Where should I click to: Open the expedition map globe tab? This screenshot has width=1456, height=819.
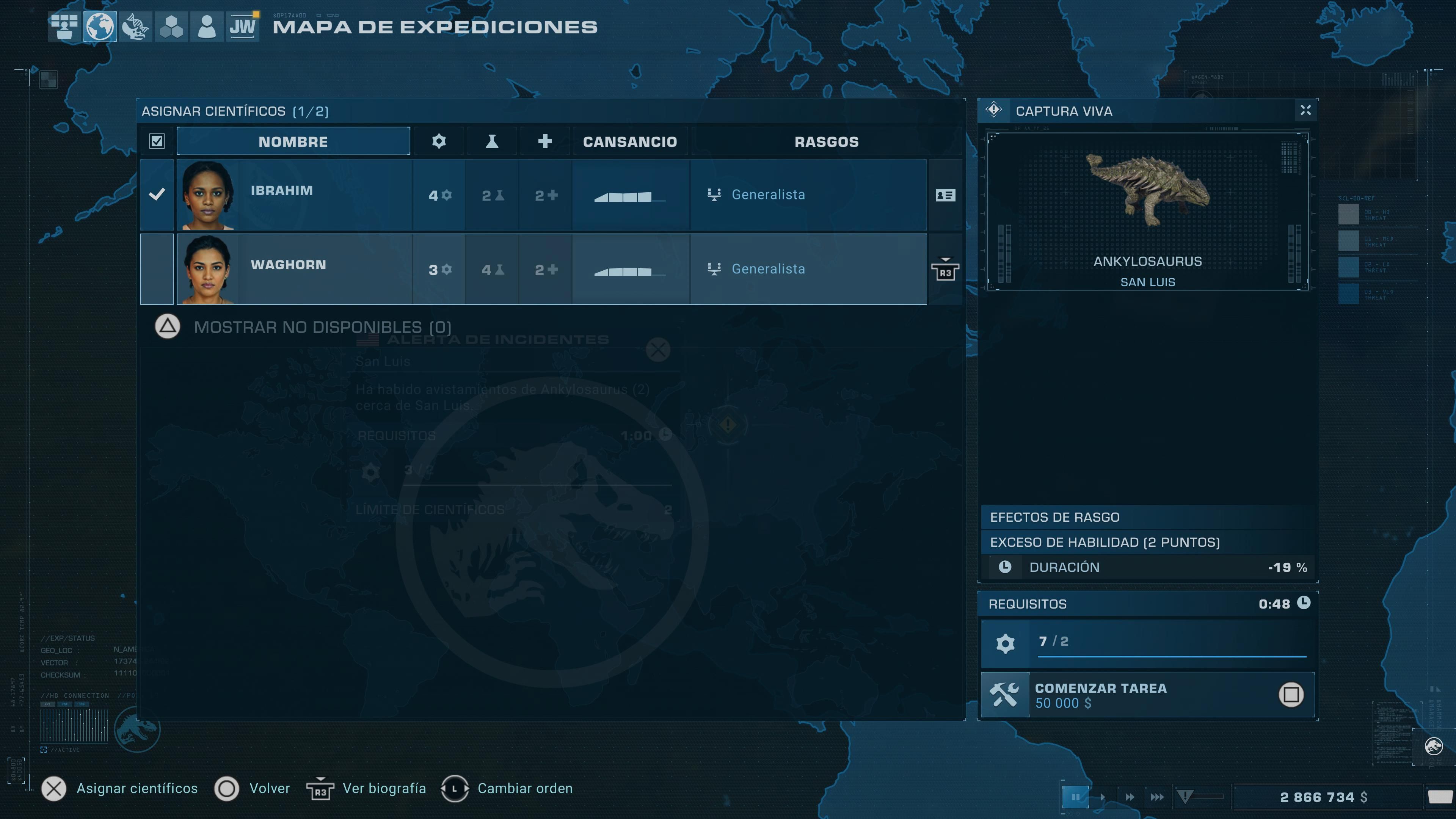tap(100, 27)
